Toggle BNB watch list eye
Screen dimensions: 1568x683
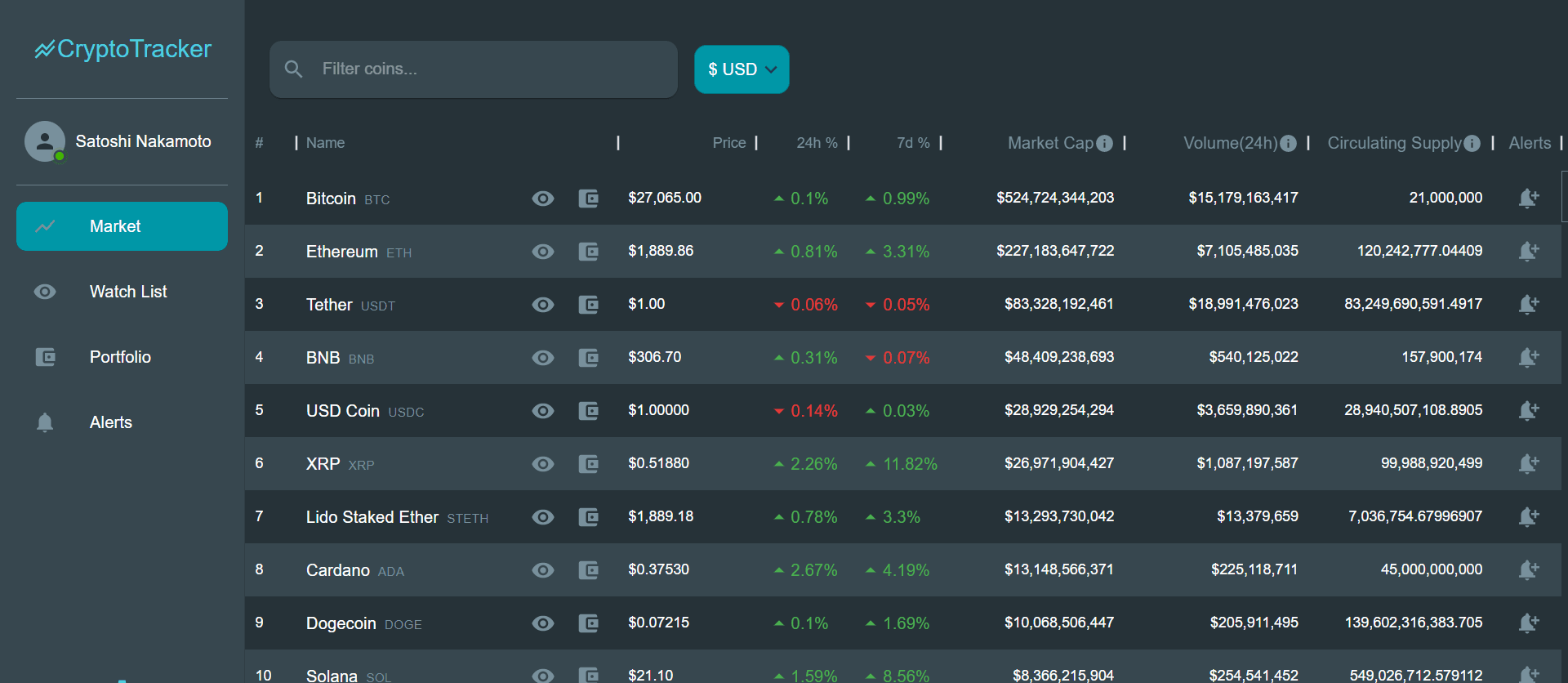(x=543, y=358)
